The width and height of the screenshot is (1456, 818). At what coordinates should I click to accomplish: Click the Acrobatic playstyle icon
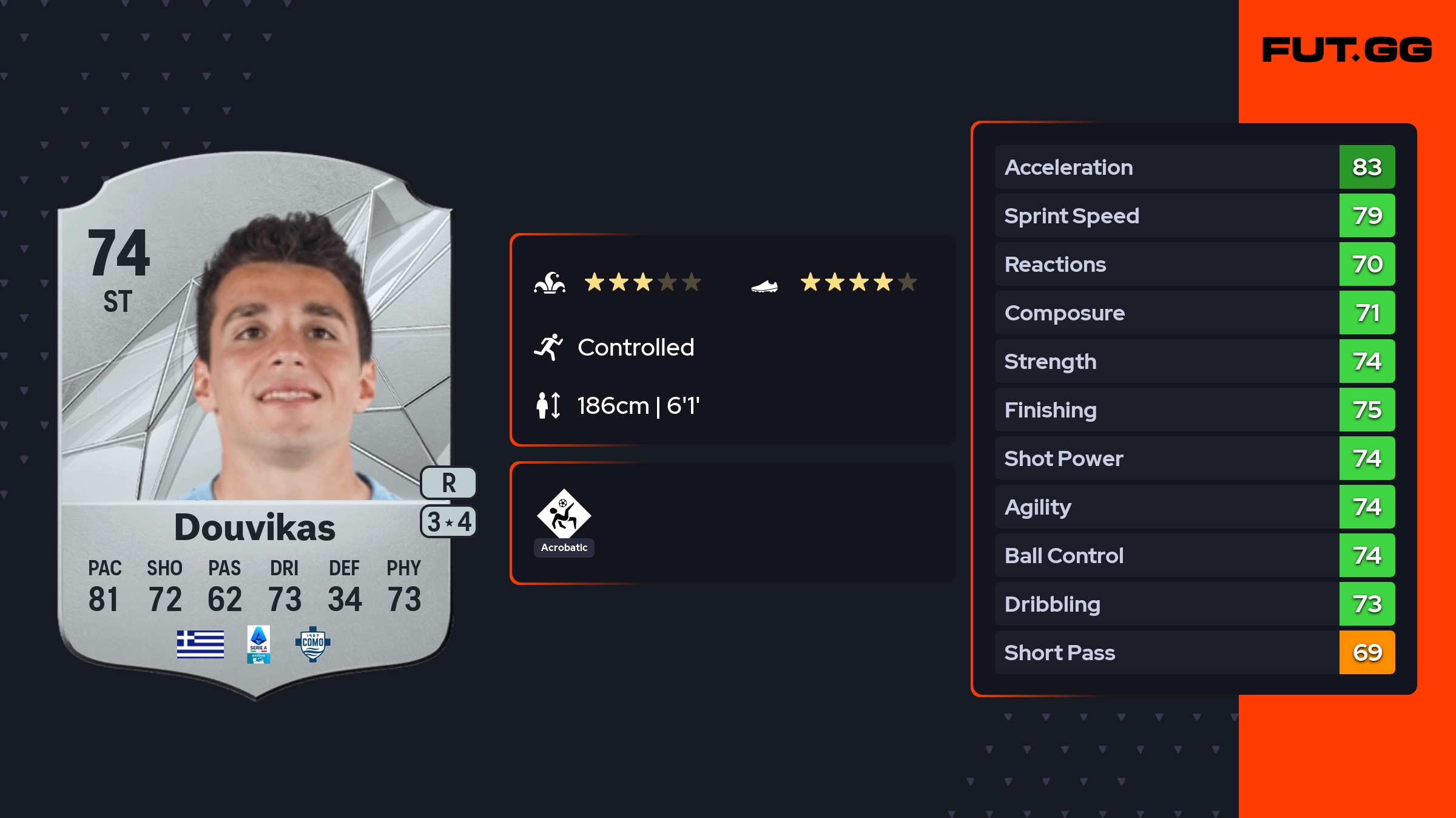pos(564,515)
